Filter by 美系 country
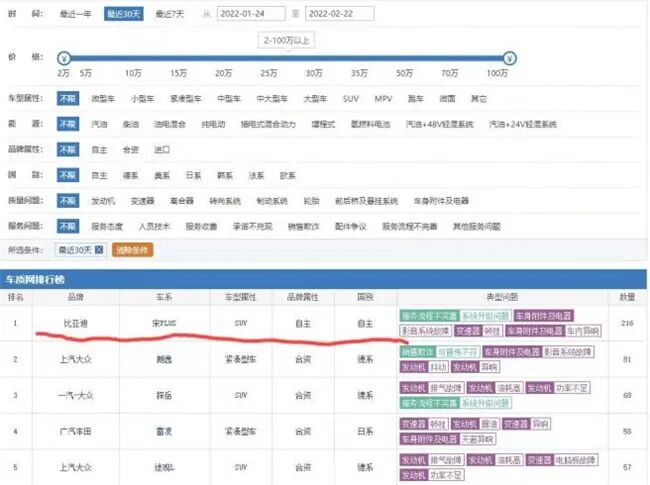 (162, 175)
